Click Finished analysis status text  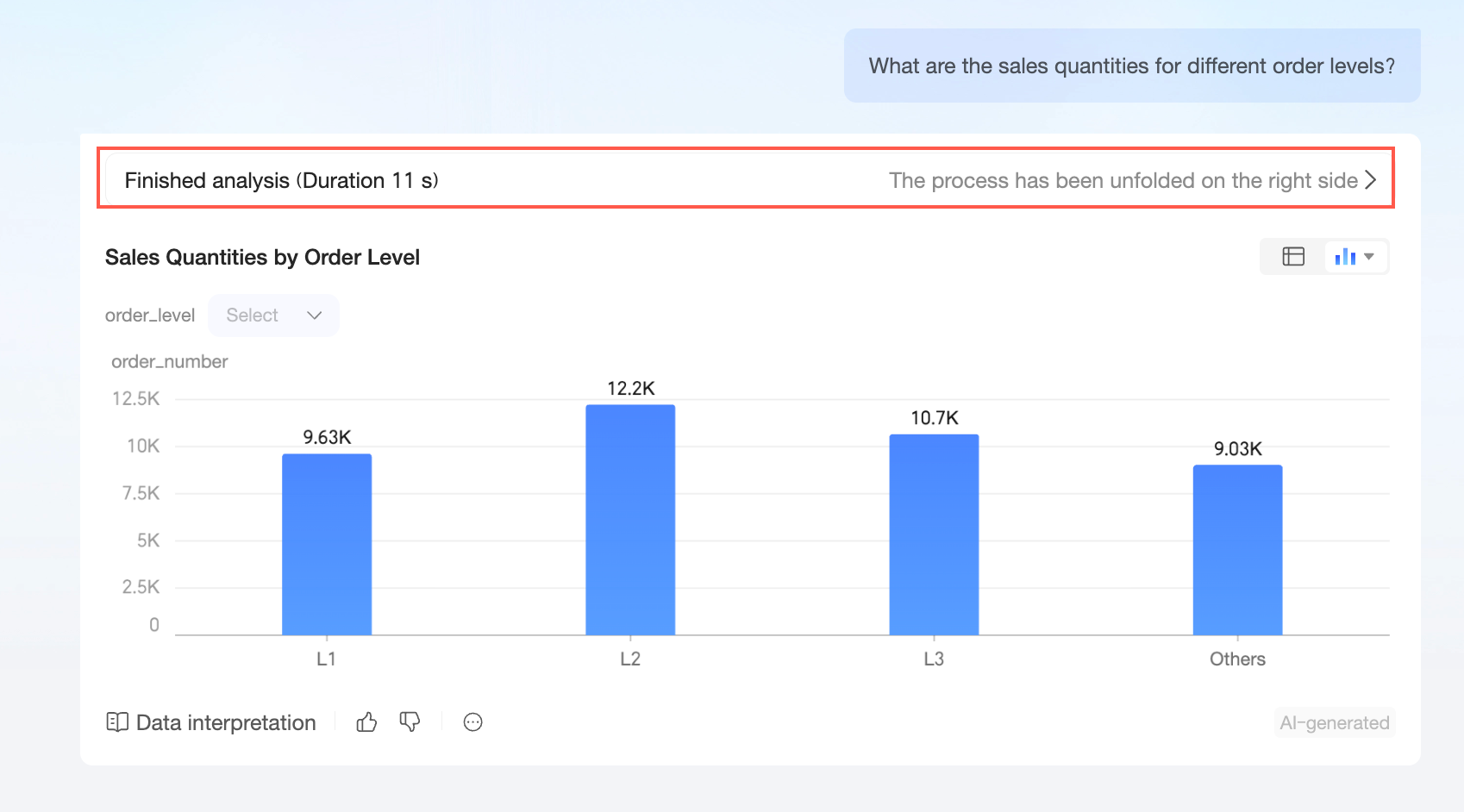pyautogui.click(x=282, y=180)
